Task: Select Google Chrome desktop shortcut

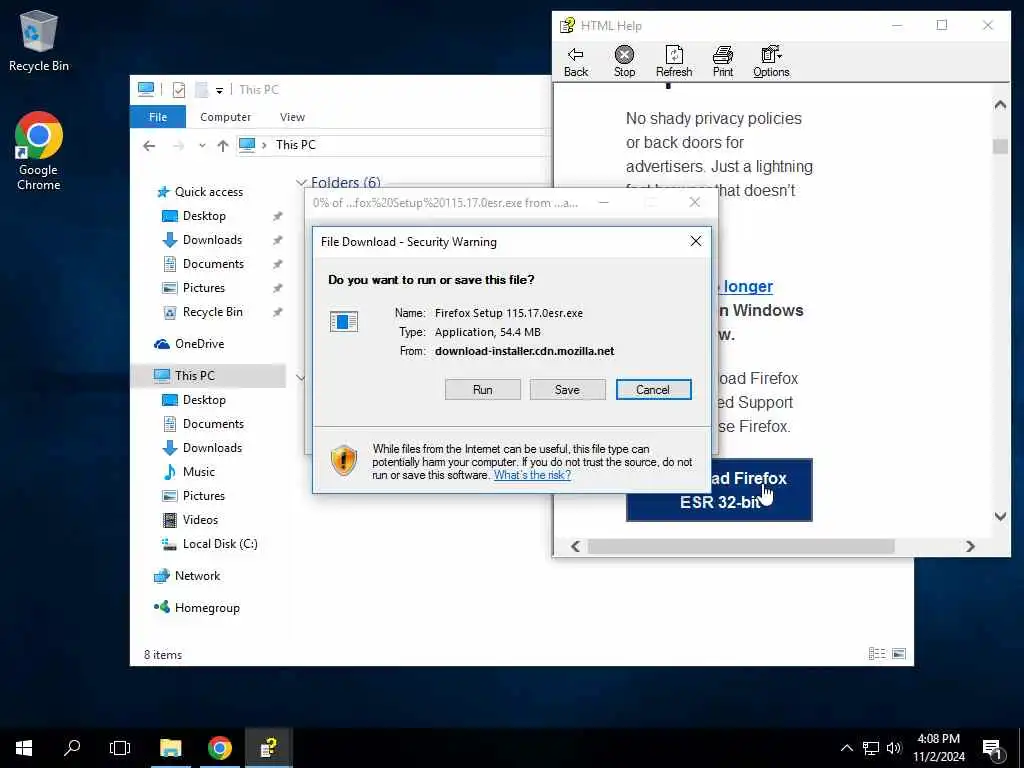Action: 39,152
